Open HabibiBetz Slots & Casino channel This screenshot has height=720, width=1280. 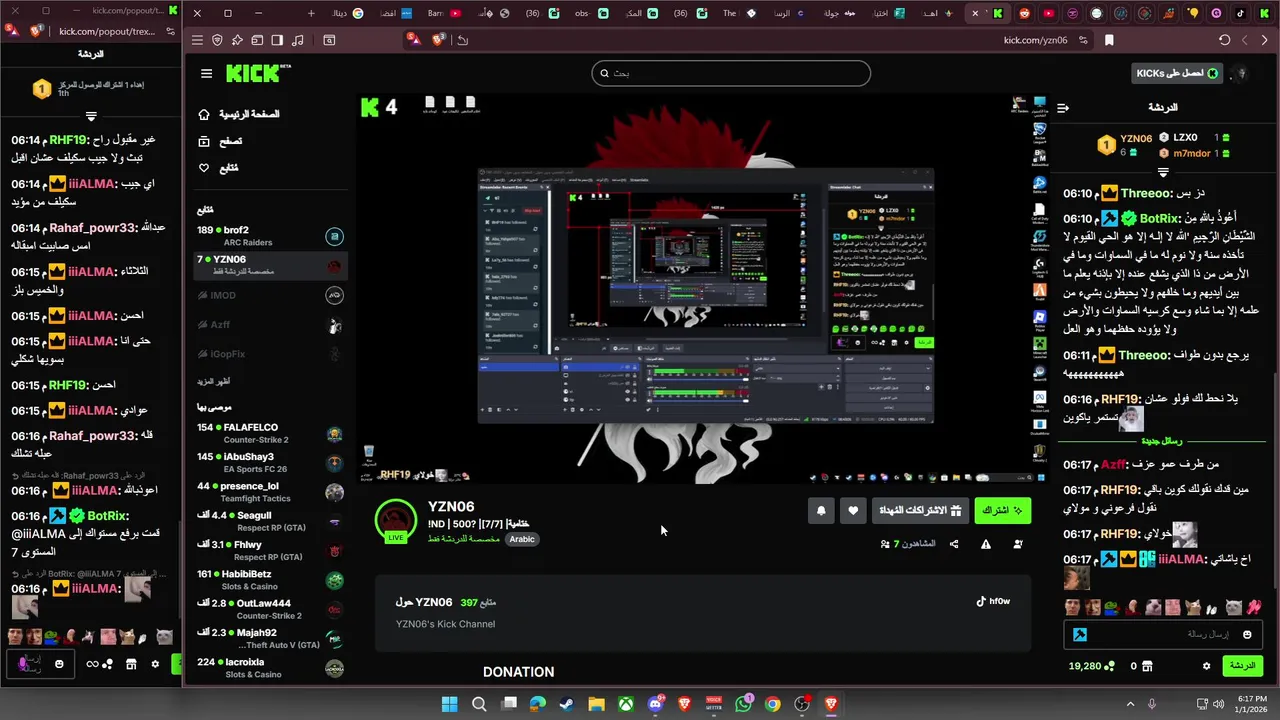click(270, 580)
